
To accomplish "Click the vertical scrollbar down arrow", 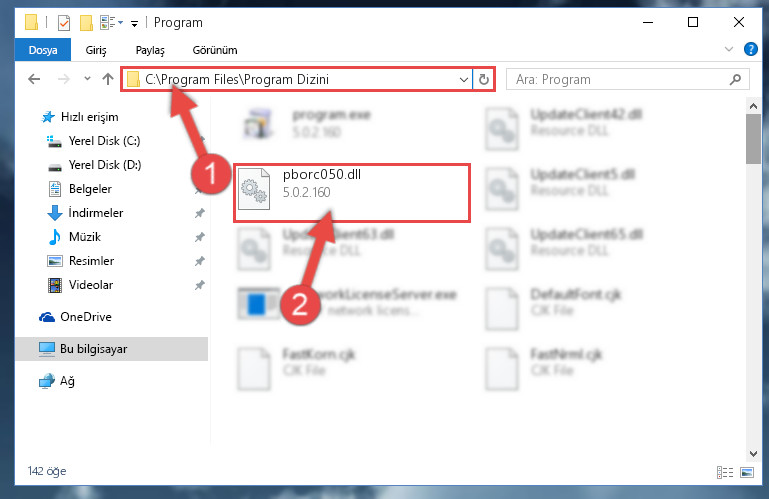I will tap(753, 454).
